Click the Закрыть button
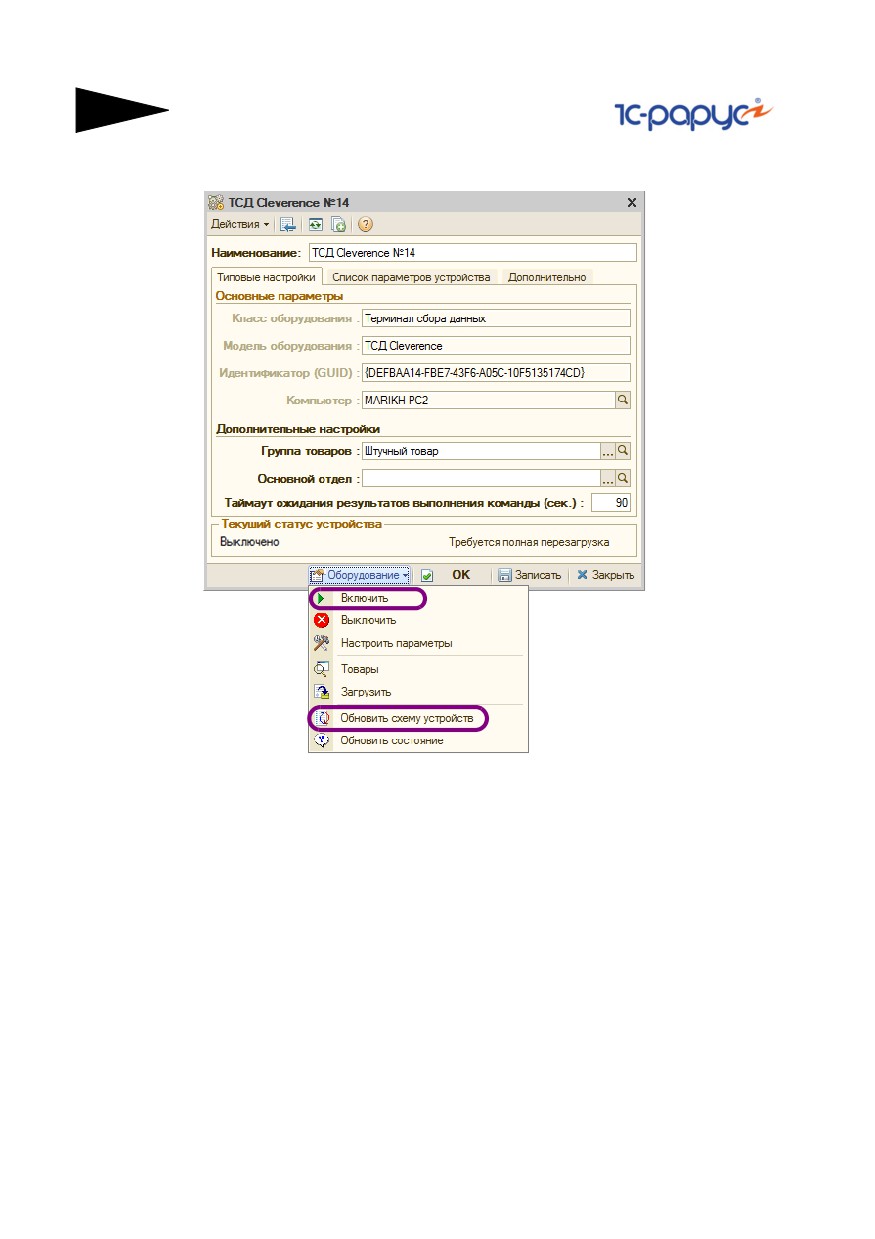Viewport: 875px width, 1239px height. (x=606, y=575)
